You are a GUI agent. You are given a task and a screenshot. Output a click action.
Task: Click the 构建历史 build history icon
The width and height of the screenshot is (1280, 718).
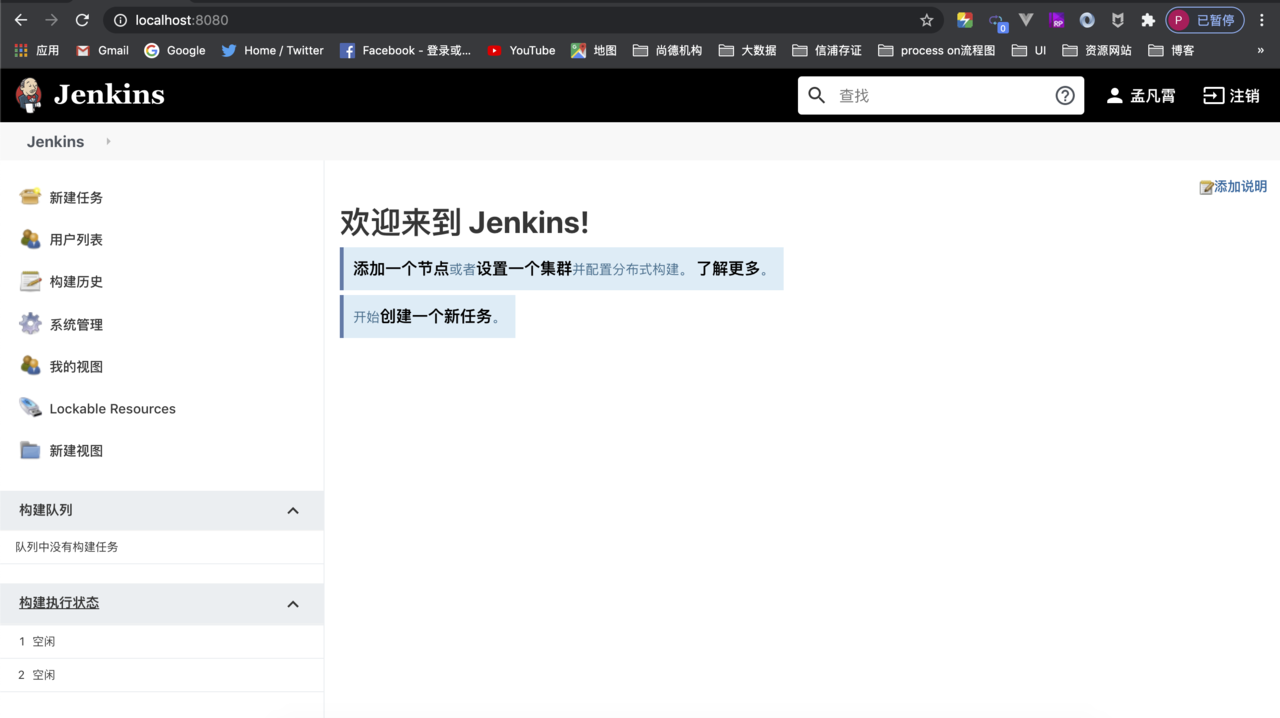point(30,281)
